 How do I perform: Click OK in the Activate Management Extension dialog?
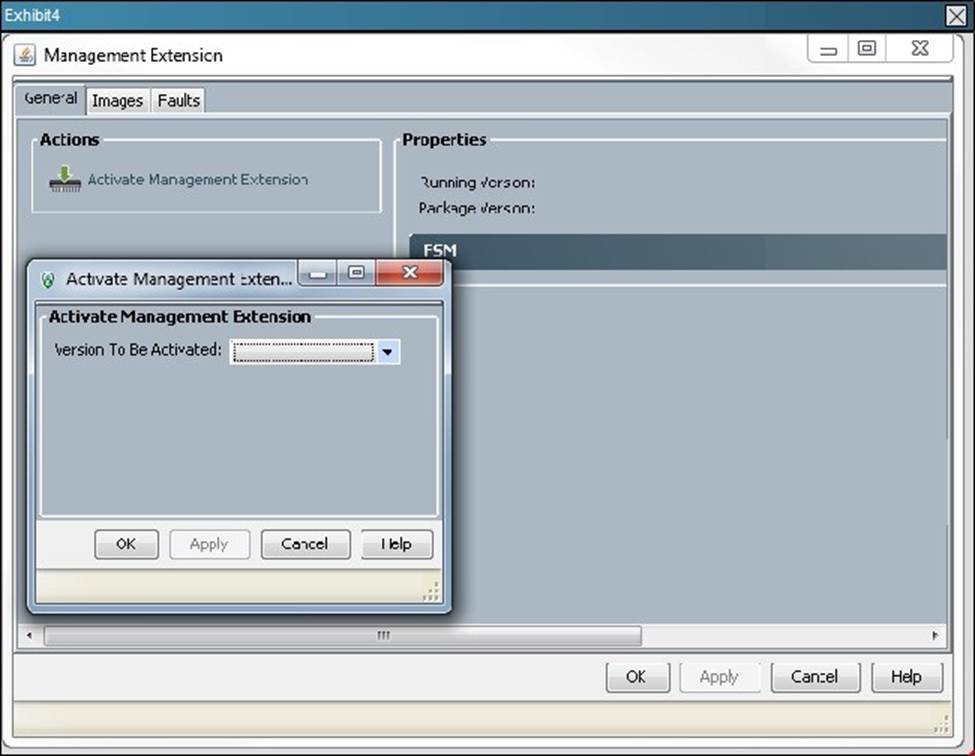pos(126,544)
